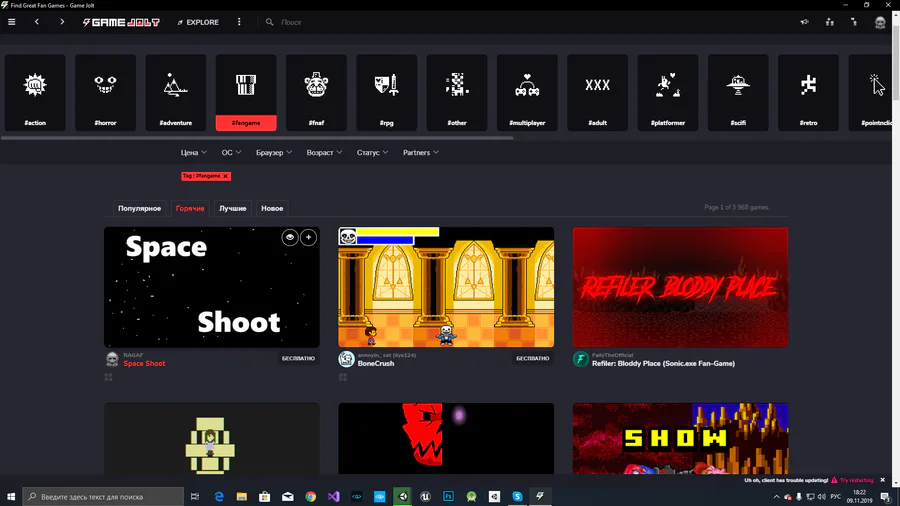Open the three-dot more menu

[239, 22]
